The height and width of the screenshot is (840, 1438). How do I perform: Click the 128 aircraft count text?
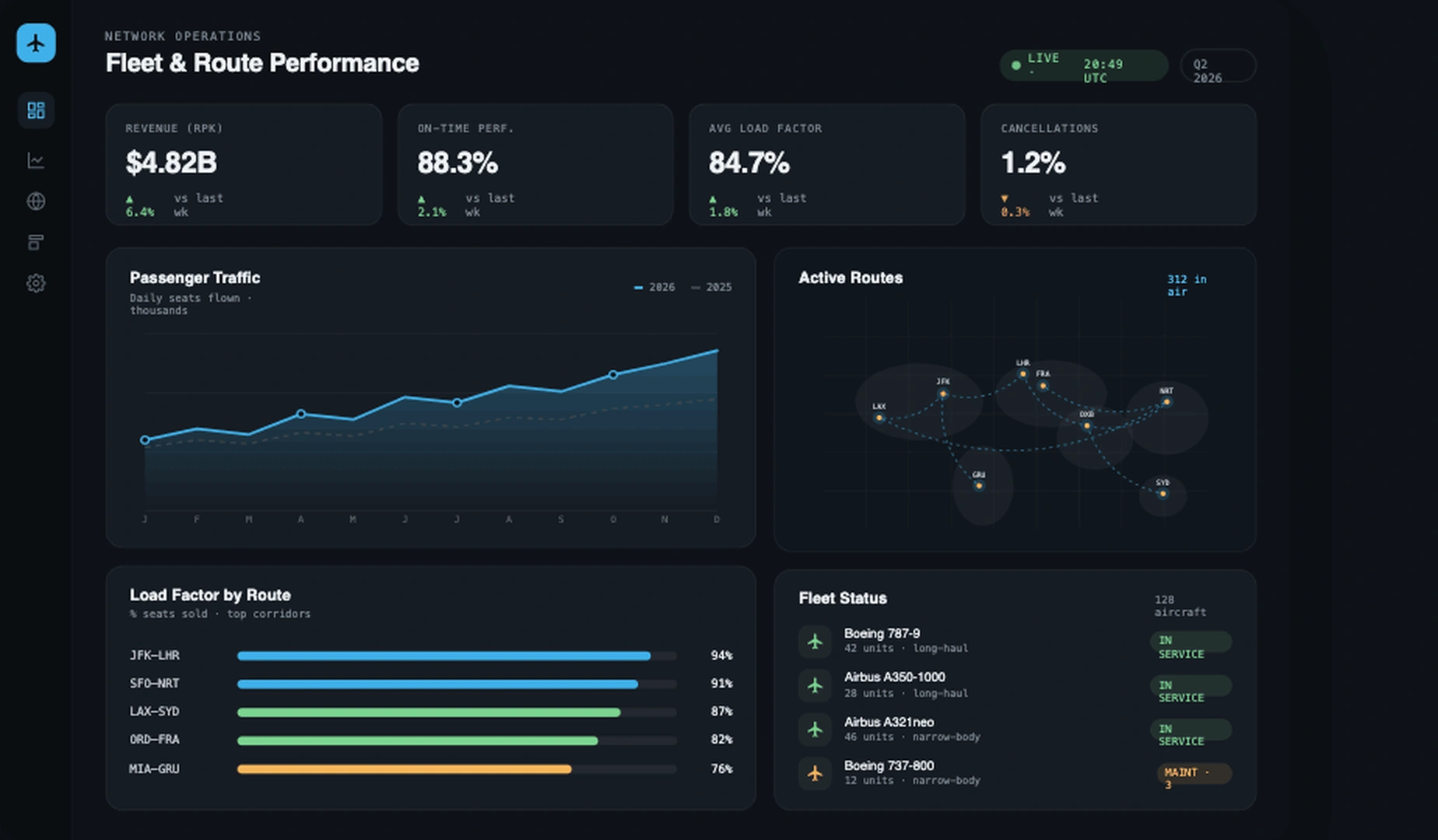coord(1180,606)
